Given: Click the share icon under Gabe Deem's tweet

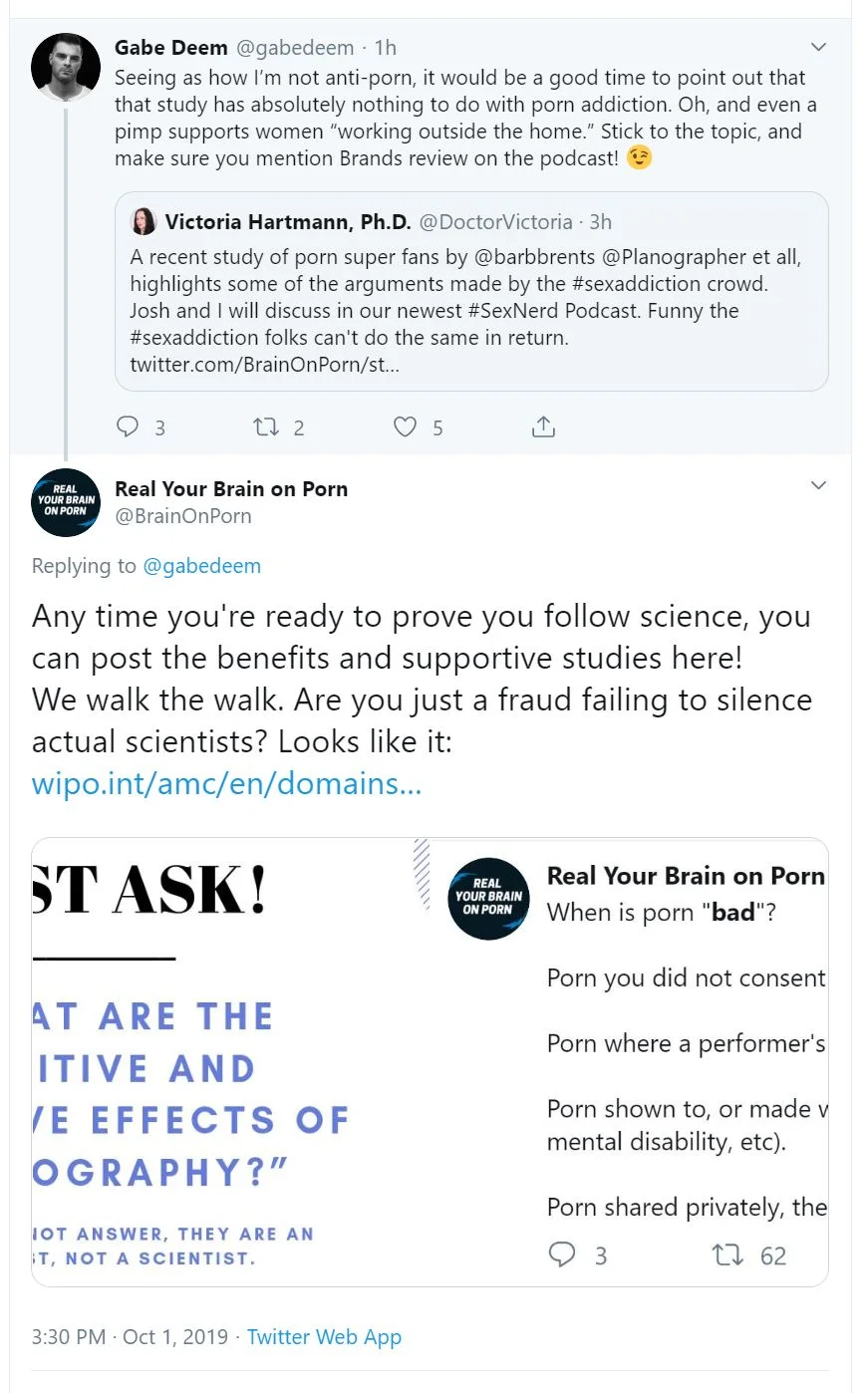Looking at the screenshot, I should click(x=543, y=427).
